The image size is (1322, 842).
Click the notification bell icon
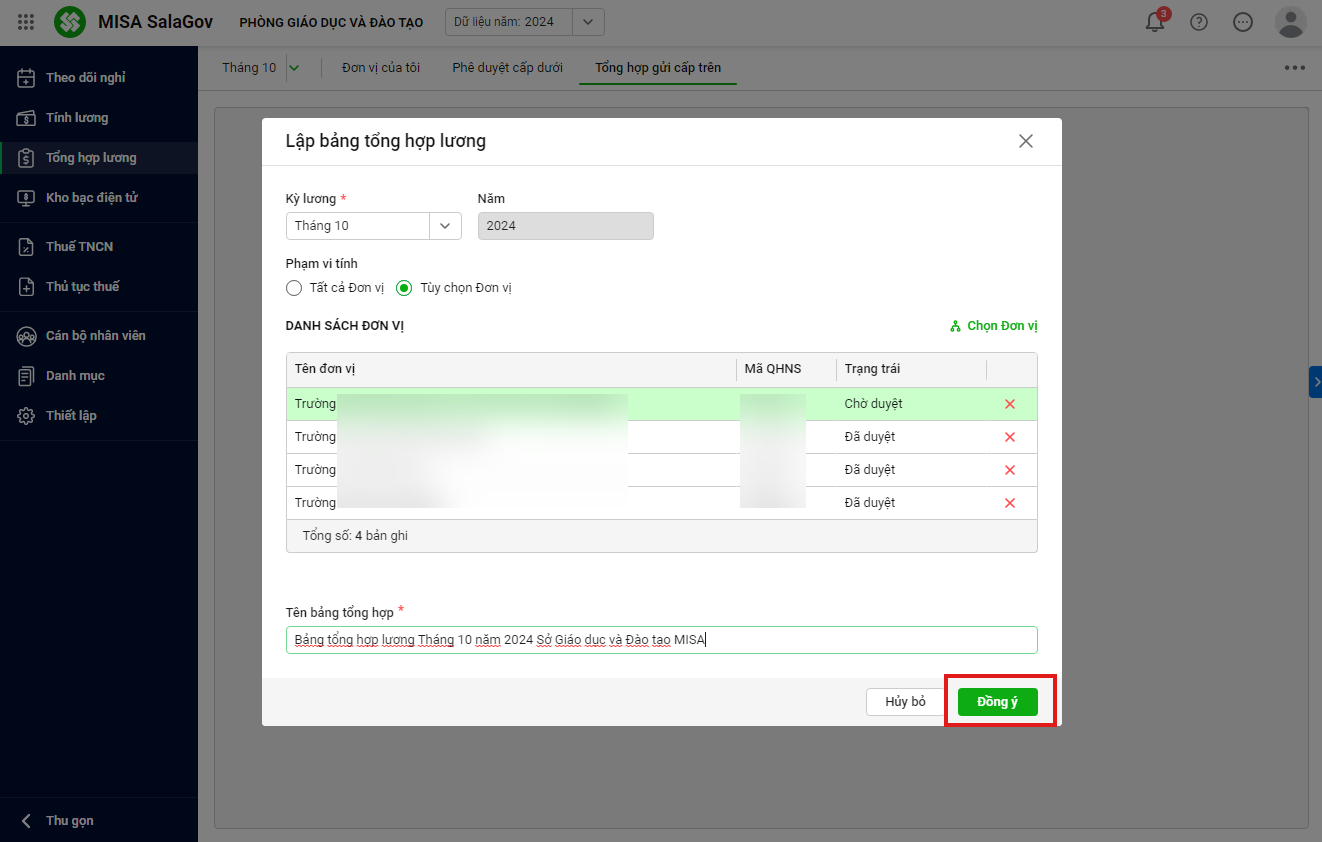(1155, 22)
